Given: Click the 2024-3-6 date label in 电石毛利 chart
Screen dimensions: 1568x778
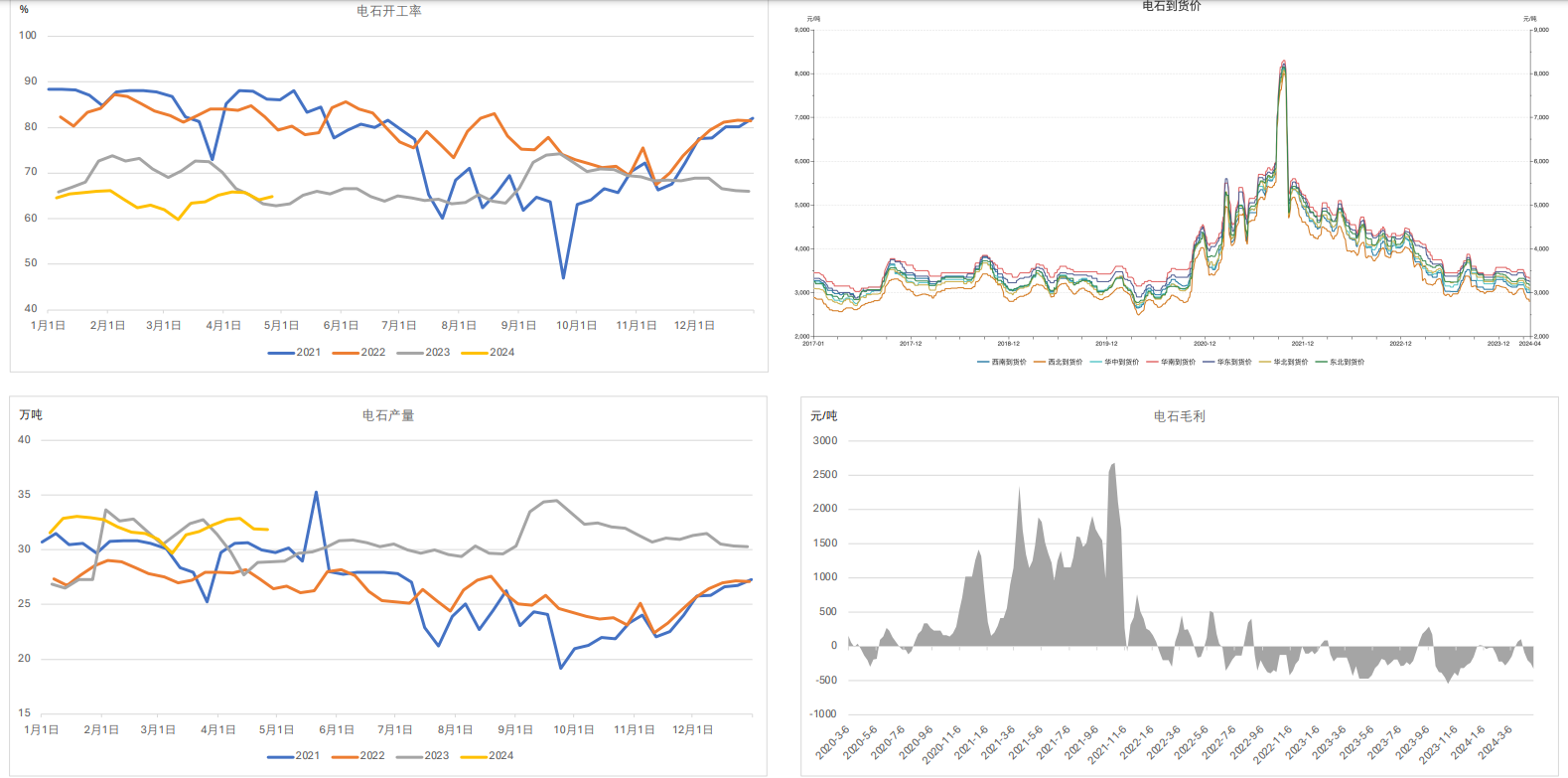Looking at the screenshot, I should tap(1496, 743).
